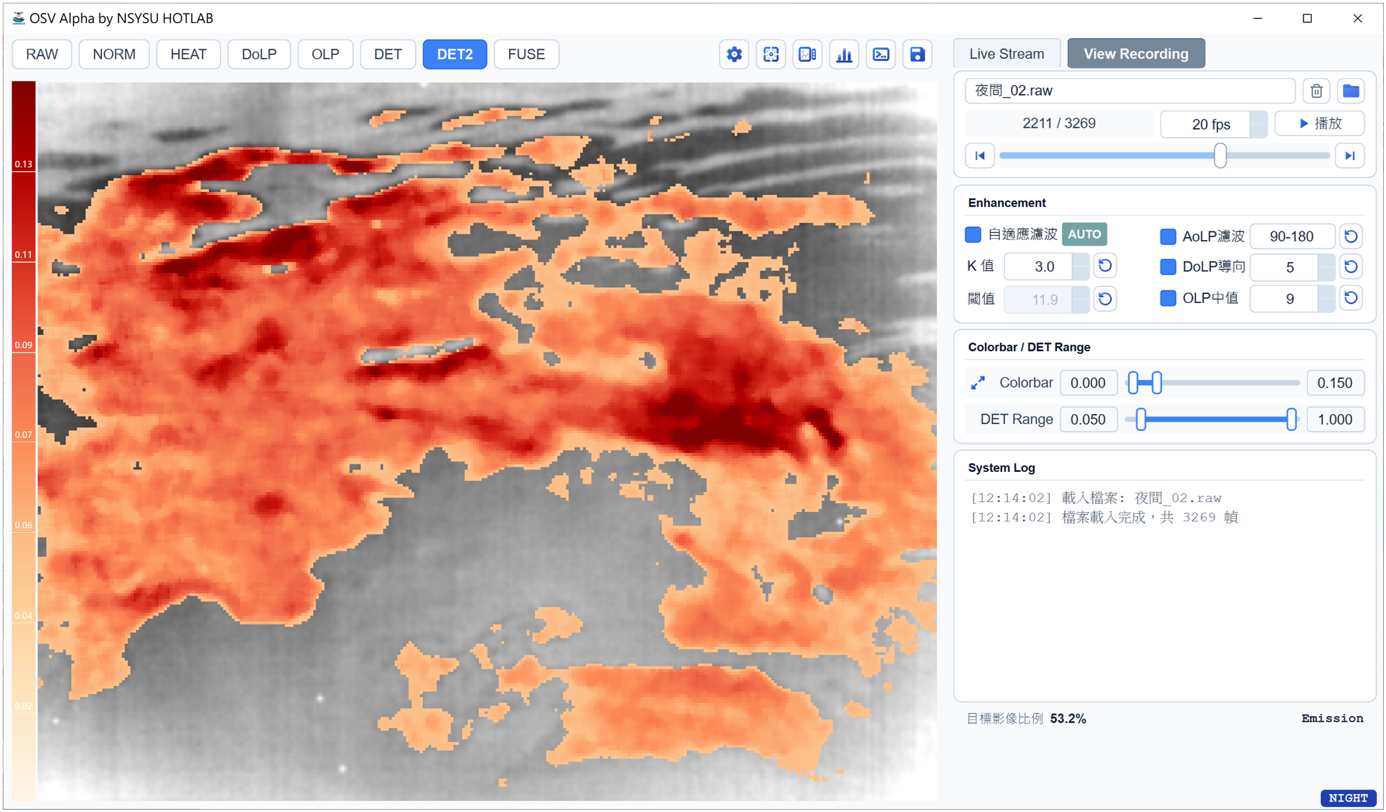Click the DET Range minimum 0.050 field
1386x812 pixels.
click(x=1088, y=420)
